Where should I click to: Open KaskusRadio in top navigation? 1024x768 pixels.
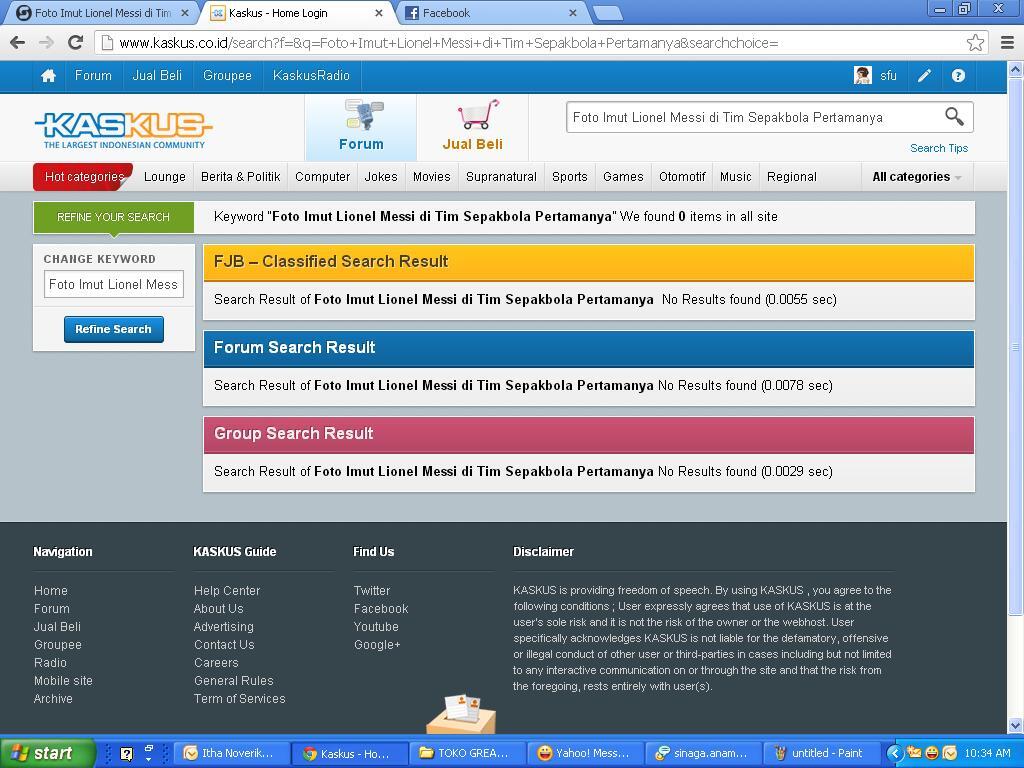pyautogui.click(x=311, y=76)
